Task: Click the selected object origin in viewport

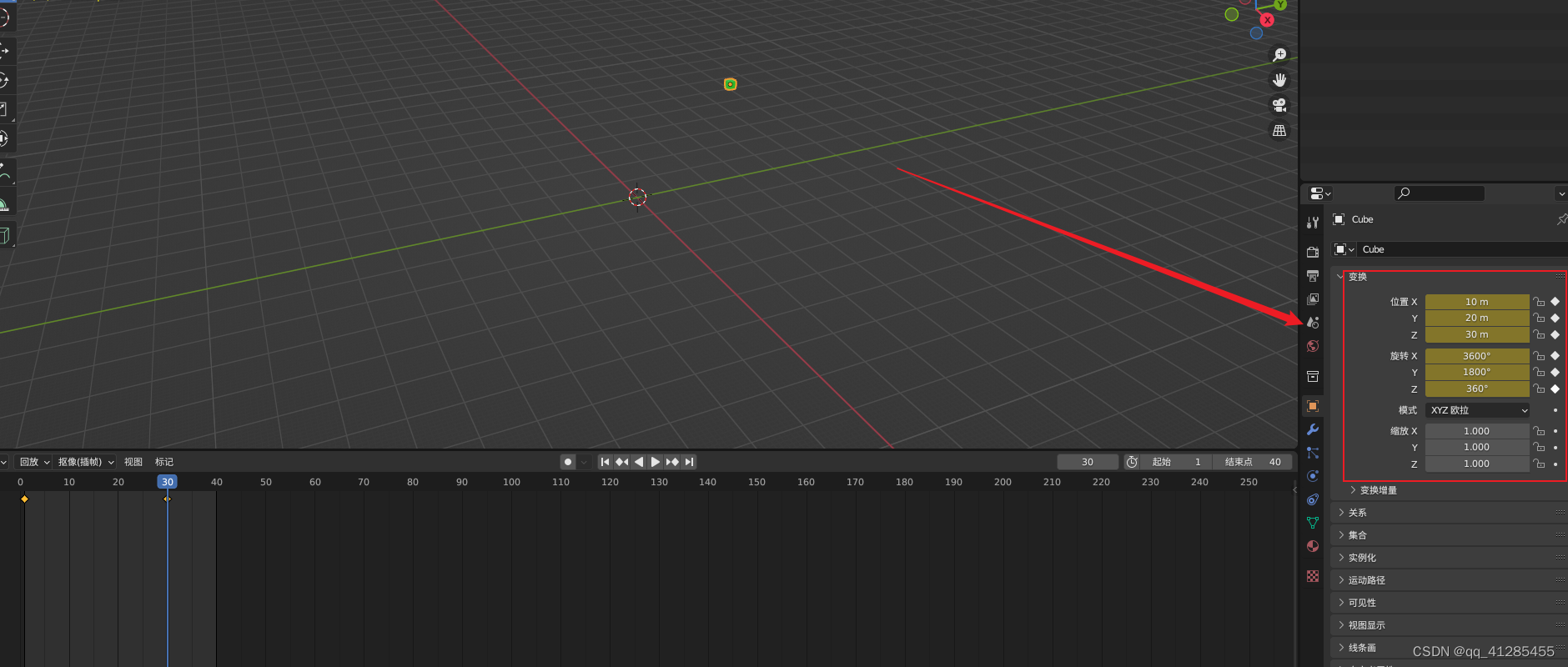Action: click(x=730, y=84)
